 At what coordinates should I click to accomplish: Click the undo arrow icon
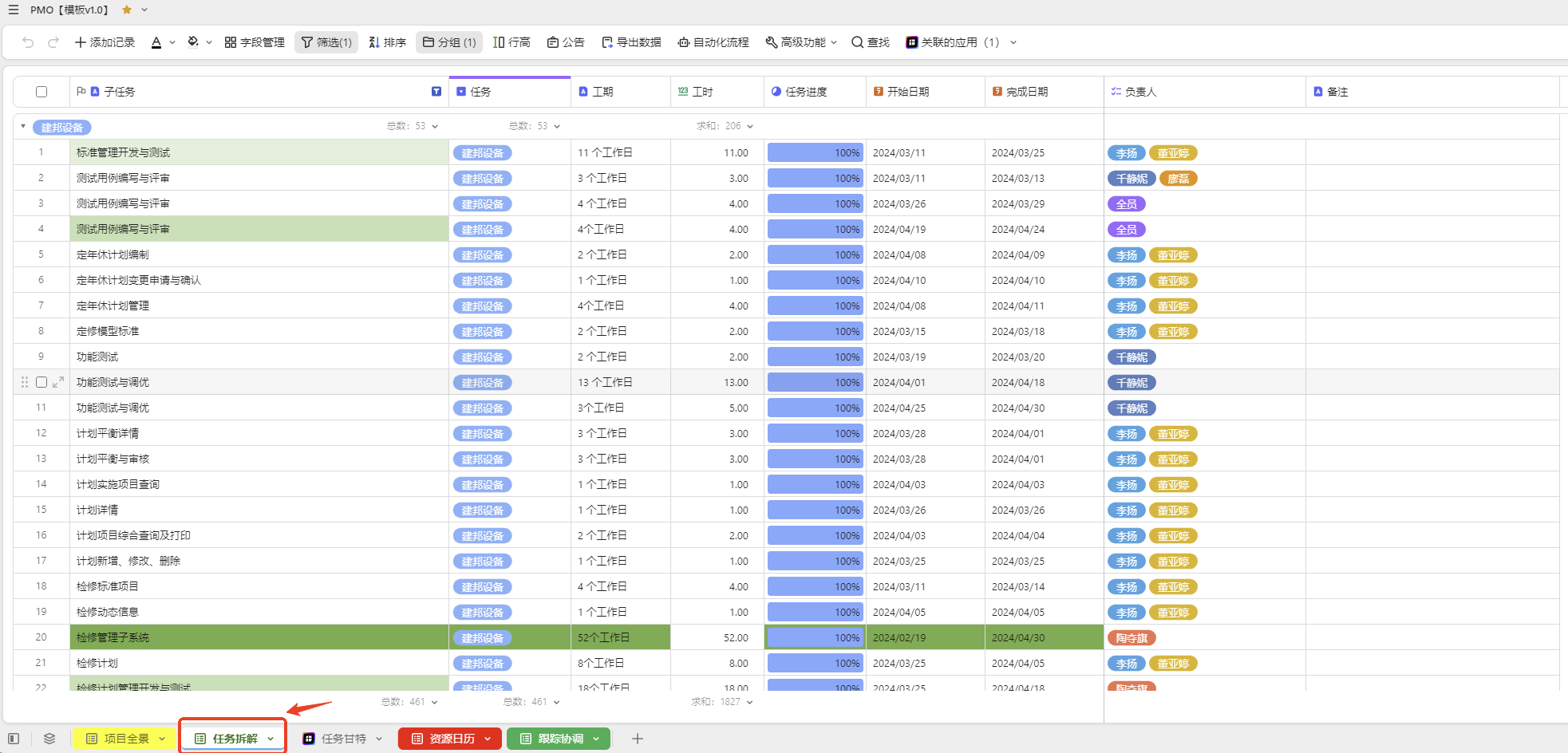pyautogui.click(x=28, y=42)
